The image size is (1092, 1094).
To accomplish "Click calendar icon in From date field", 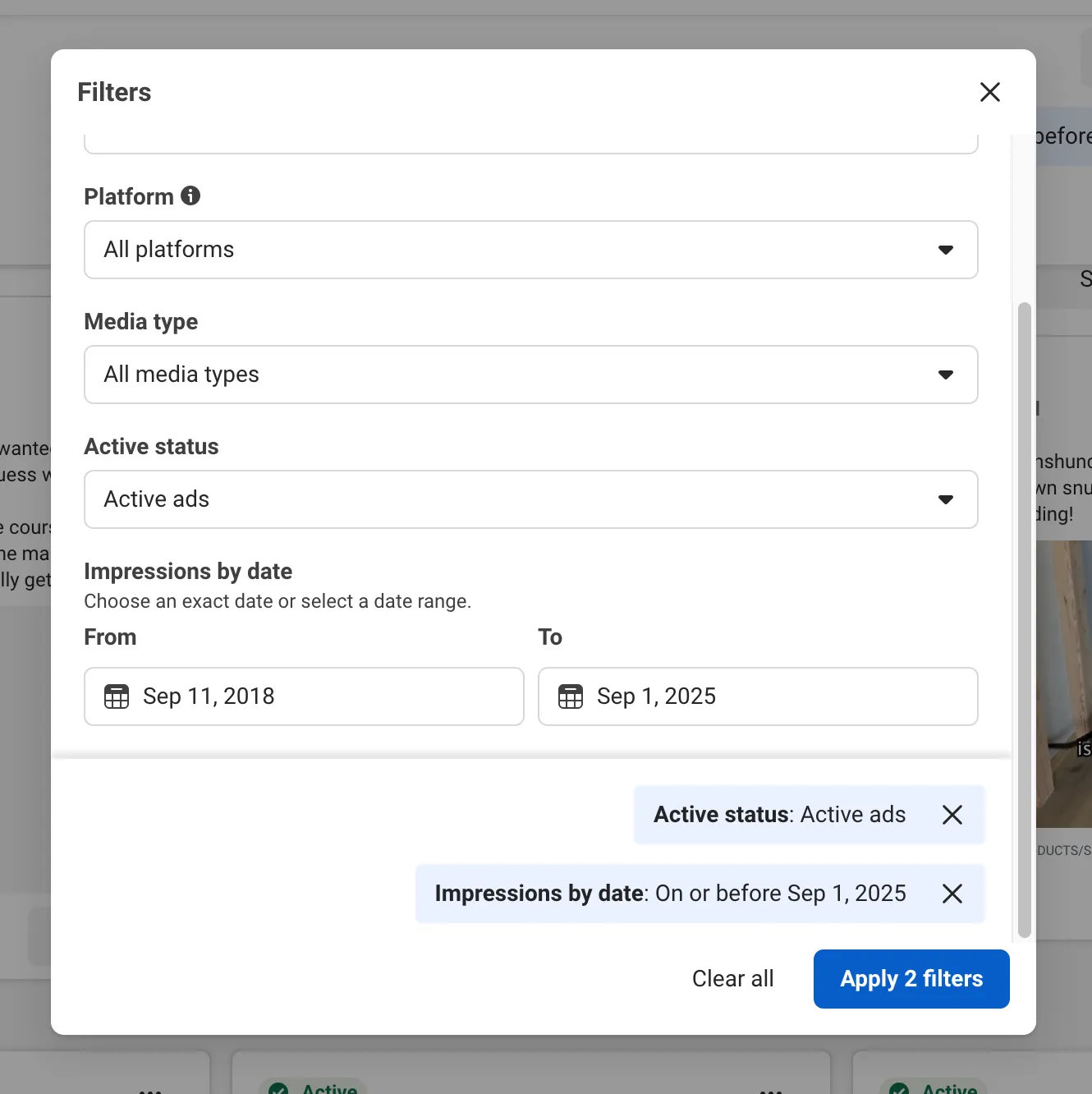I will pyautogui.click(x=117, y=696).
